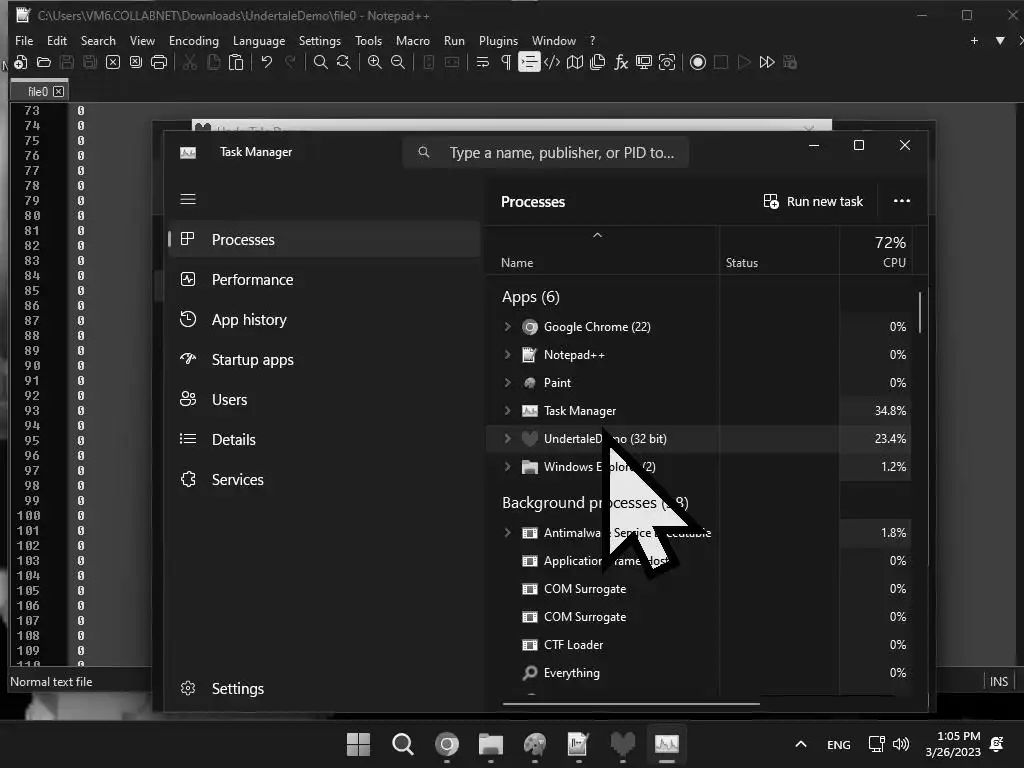Open the three-dot more options menu
Viewport: 1024px width, 768px height.
click(901, 200)
